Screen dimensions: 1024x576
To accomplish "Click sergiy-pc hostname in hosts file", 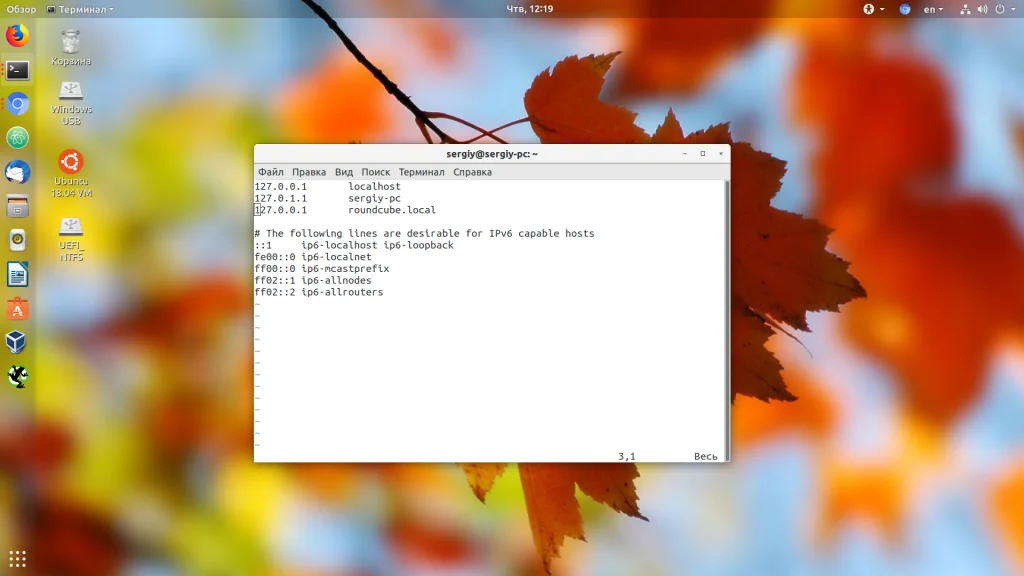I will [x=374, y=198].
